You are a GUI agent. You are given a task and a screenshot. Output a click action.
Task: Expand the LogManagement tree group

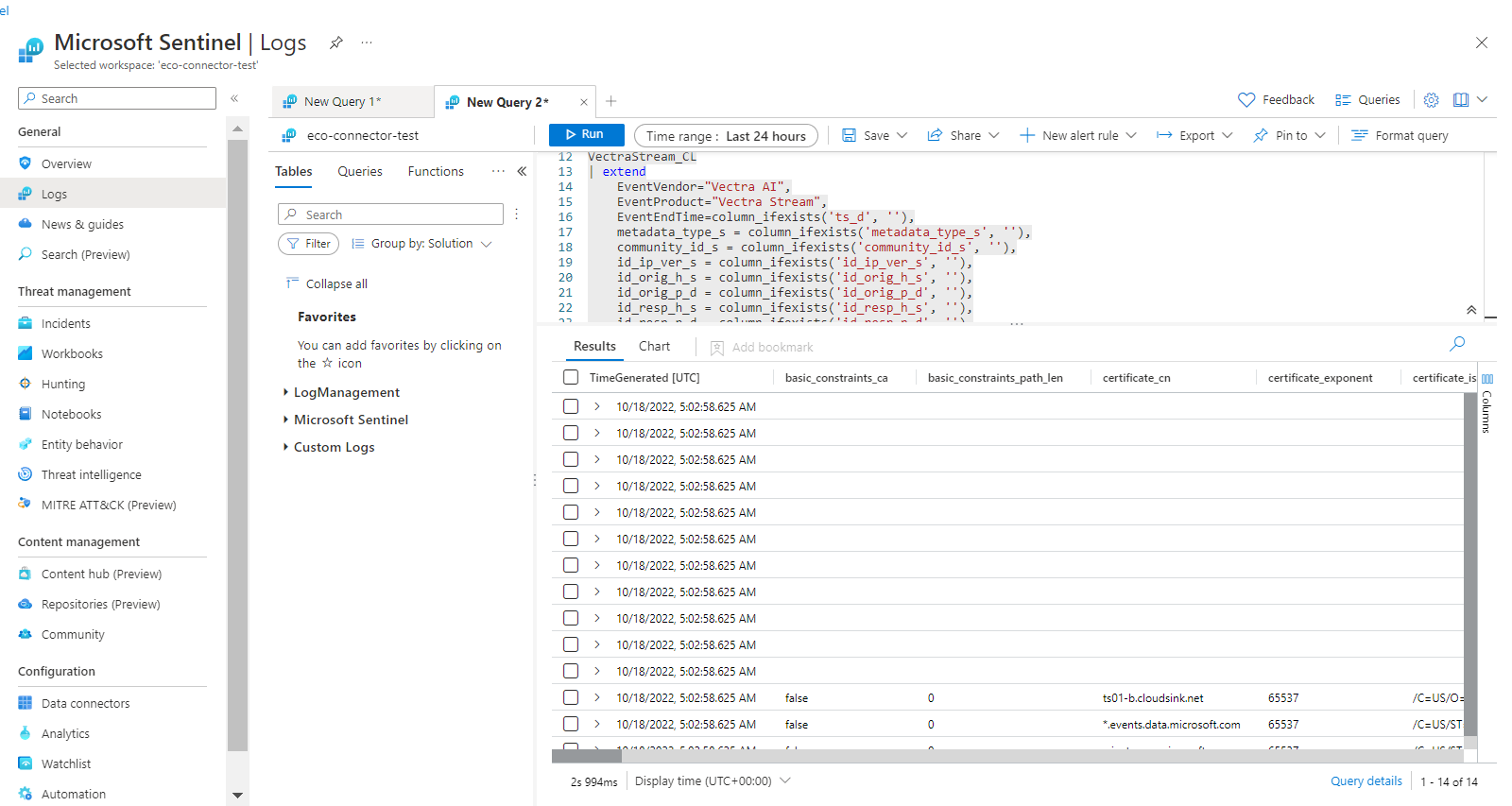point(285,392)
